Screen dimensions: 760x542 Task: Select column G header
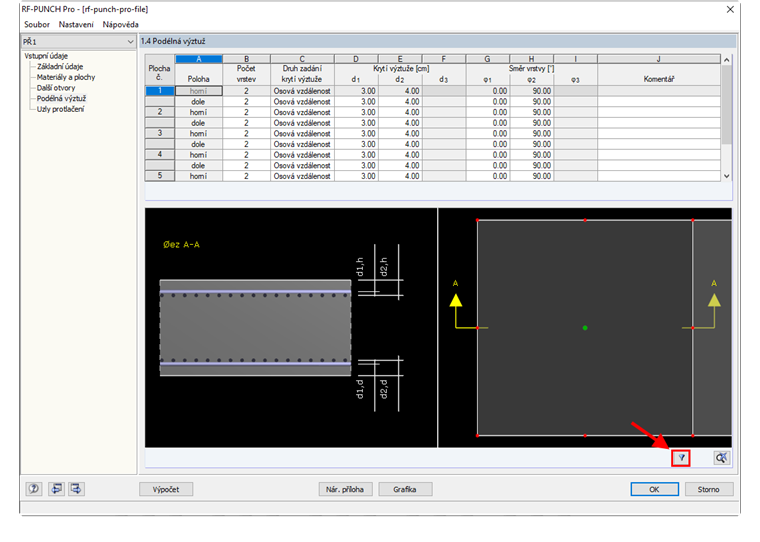[x=488, y=59]
